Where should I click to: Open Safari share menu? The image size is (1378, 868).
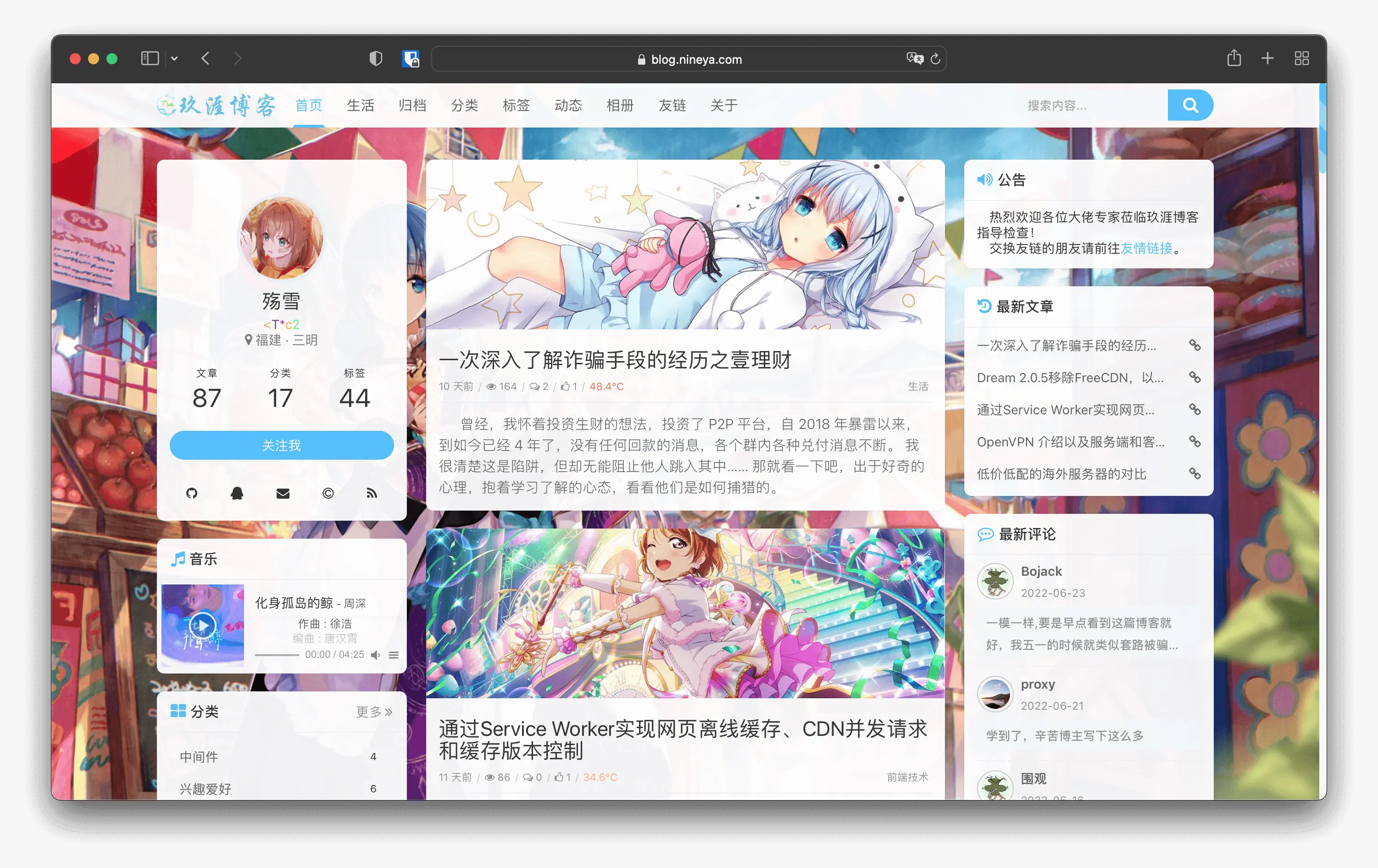point(1234,58)
